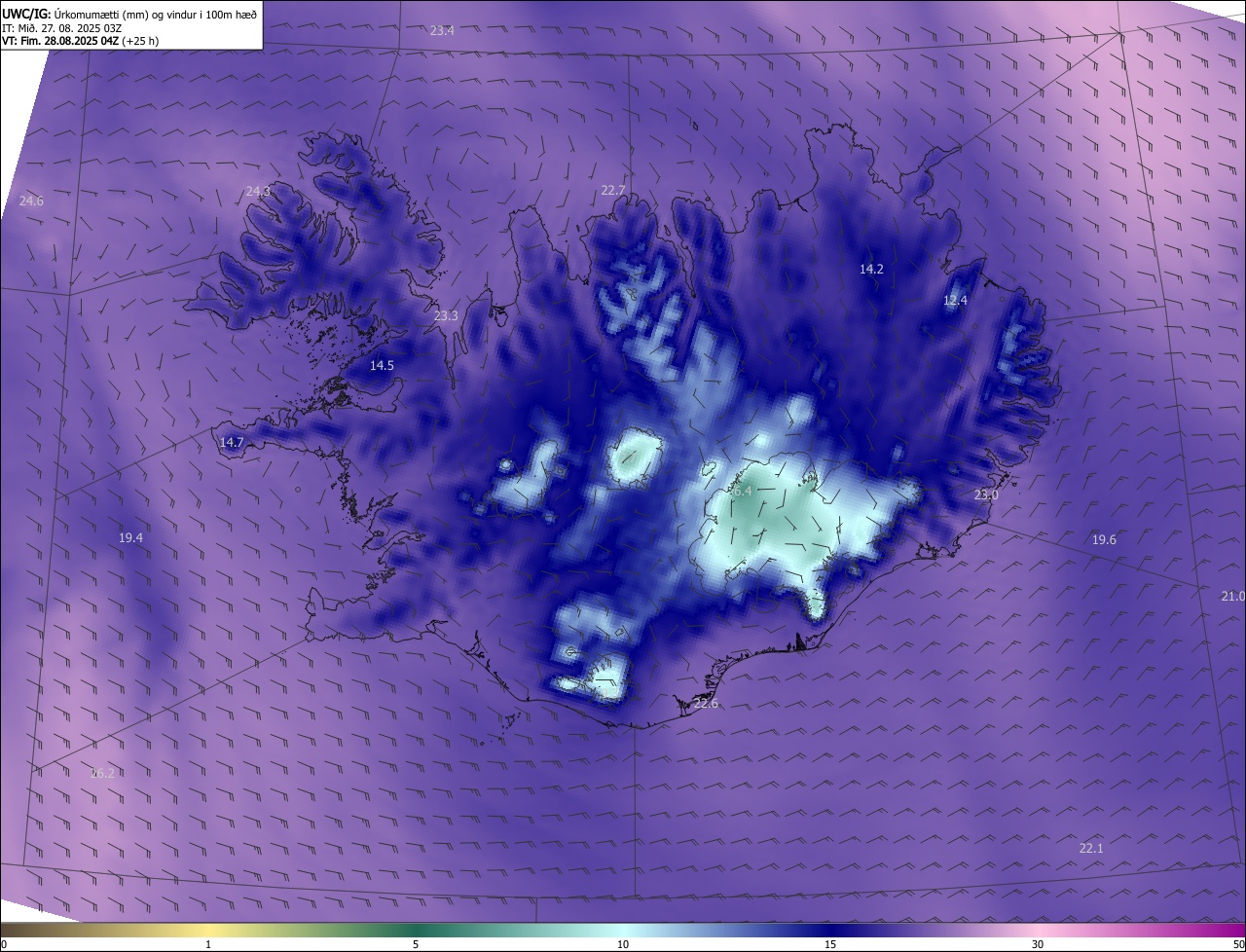Click the legend tick label 30
Screen dimensions: 1246x952
1038,944
